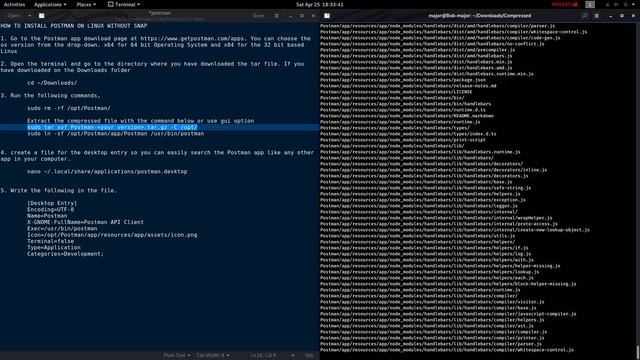This screenshot has width=640, height=360.
Task: Click the new document icon in editor
Action: pyautogui.click(x=42, y=16)
